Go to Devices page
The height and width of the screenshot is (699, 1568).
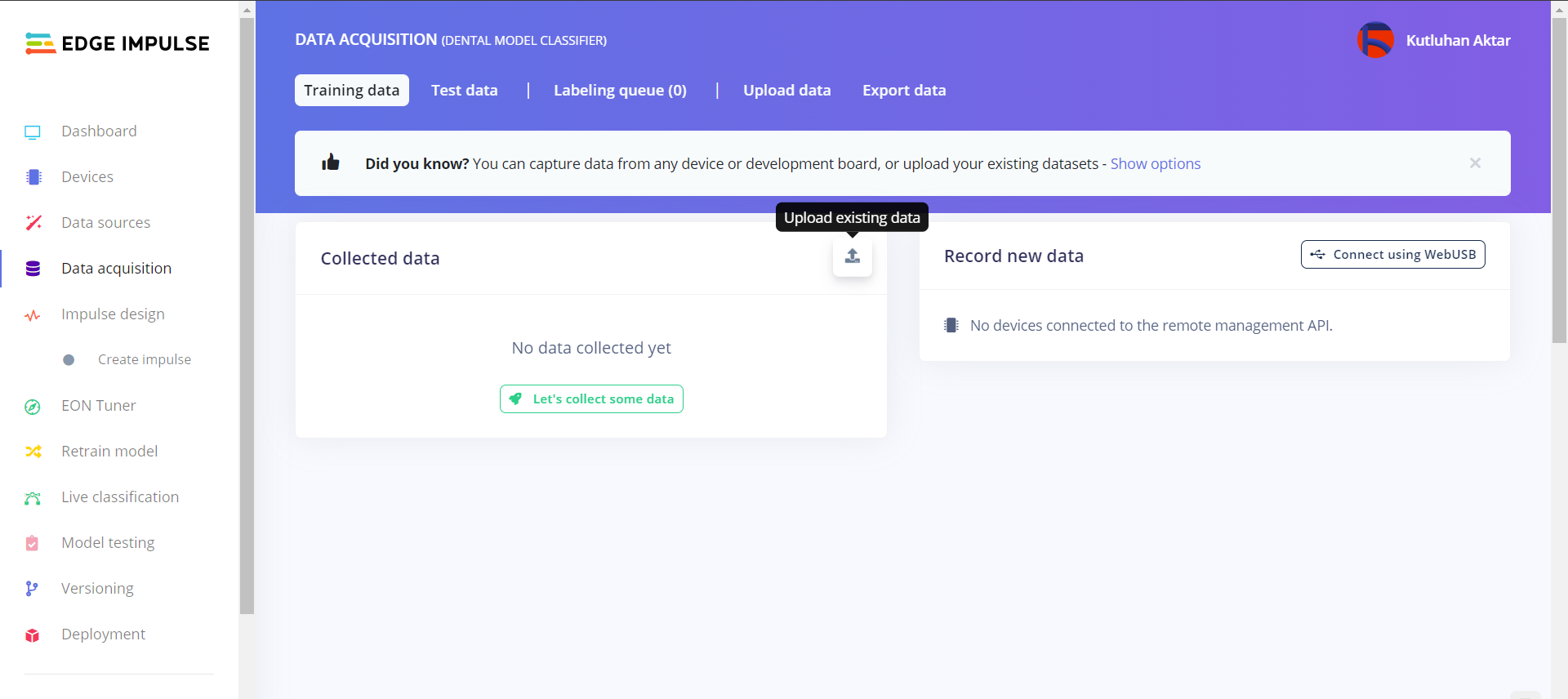coord(87,177)
